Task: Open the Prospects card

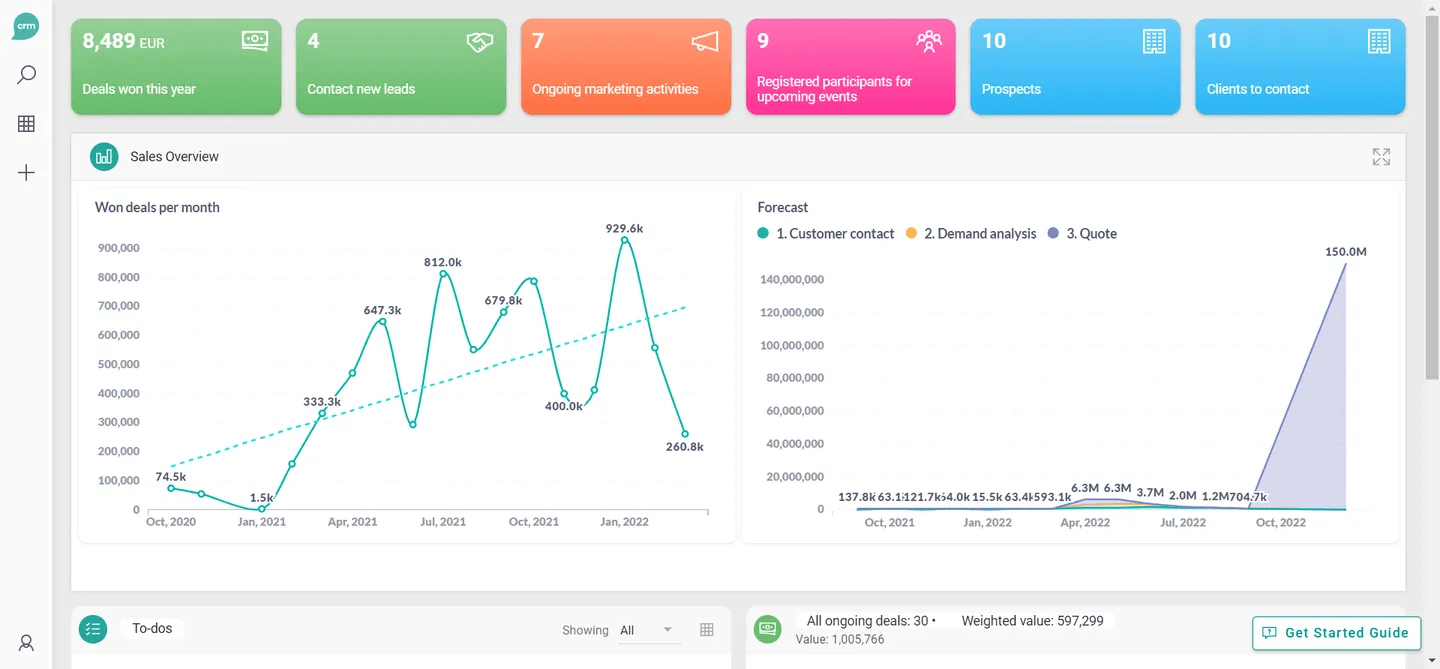Action: 1075,67
